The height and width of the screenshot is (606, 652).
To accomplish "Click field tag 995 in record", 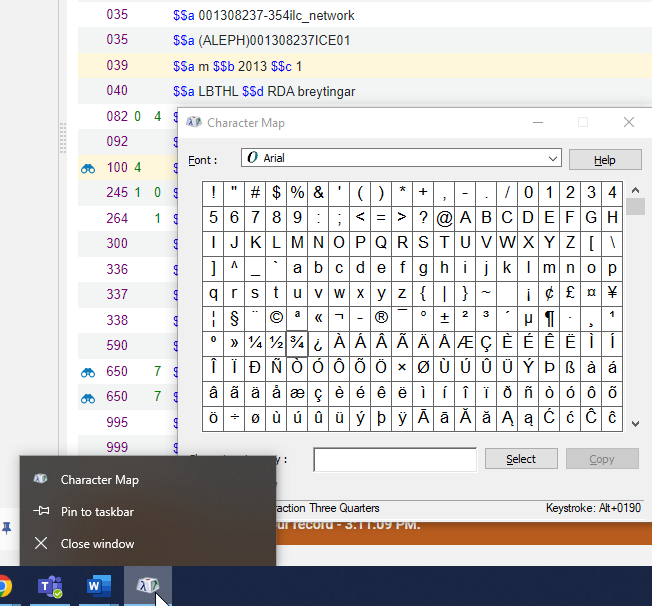I will (x=117, y=422).
